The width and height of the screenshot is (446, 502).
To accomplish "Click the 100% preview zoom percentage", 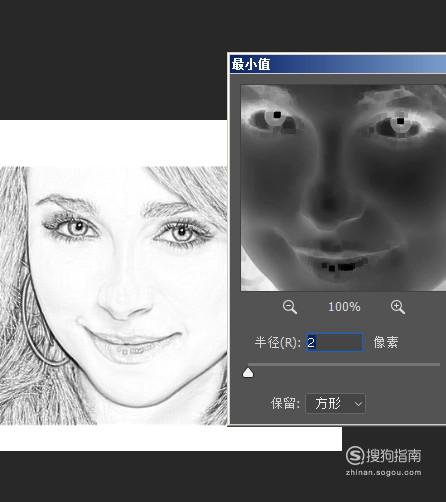I will 344,307.
